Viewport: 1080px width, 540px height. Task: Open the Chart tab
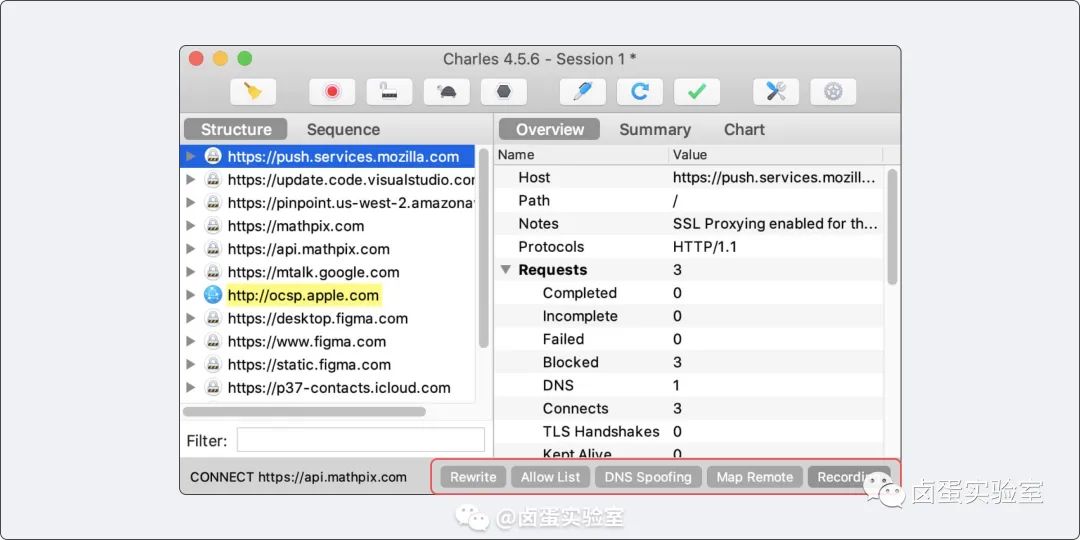click(x=744, y=129)
